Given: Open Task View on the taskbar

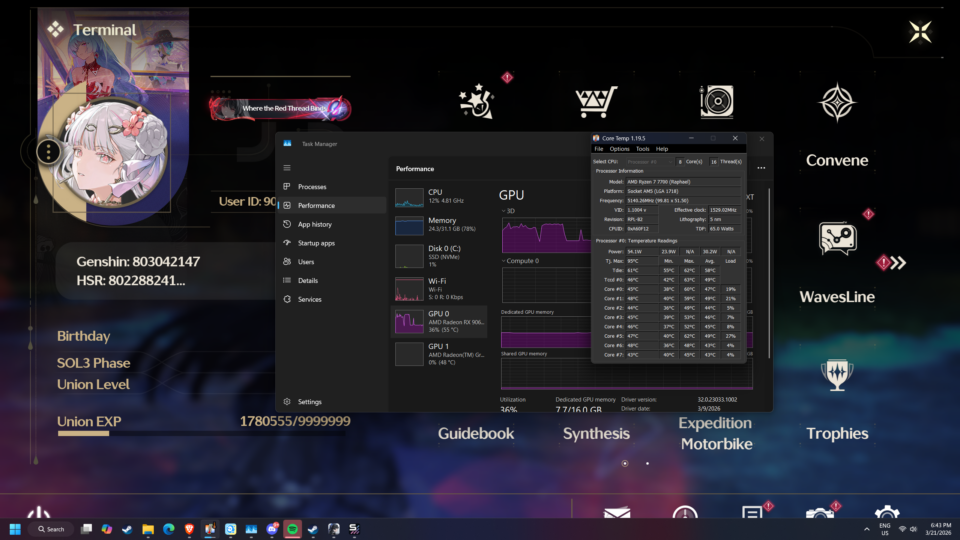Looking at the screenshot, I should [86, 529].
